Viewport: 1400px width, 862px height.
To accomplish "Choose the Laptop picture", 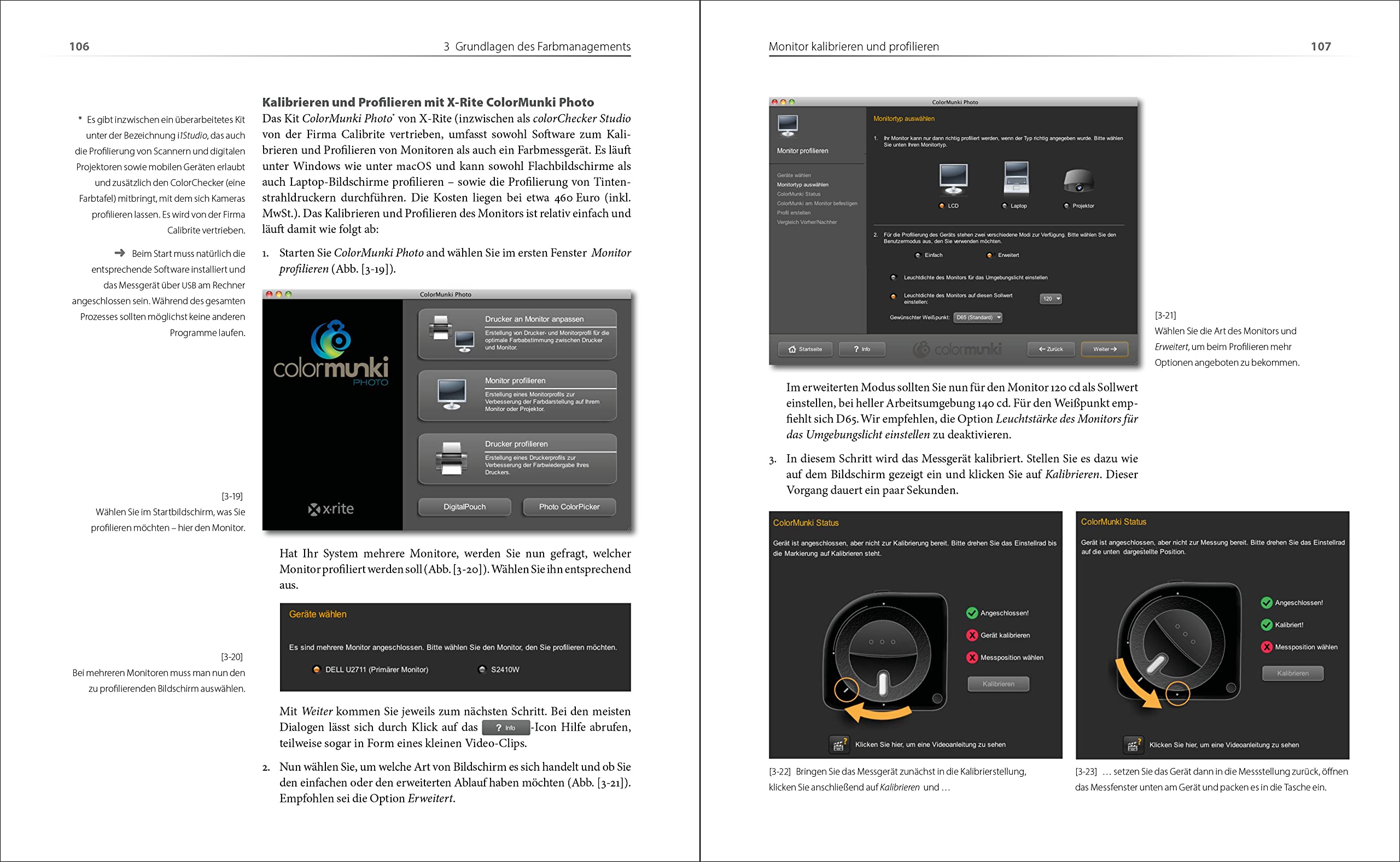I will pos(1016,178).
